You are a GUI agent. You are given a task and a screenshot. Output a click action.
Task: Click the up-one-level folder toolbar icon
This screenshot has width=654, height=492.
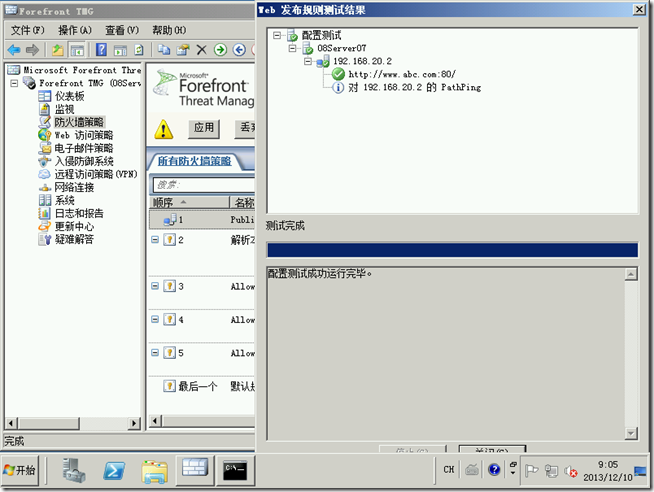[x=58, y=50]
